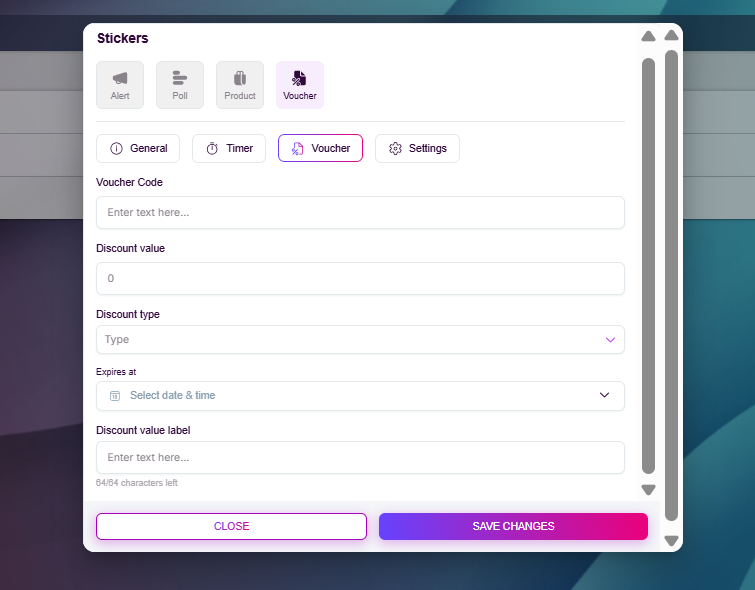
Task: Click the gear icon on Settings tab
Action: [395, 149]
